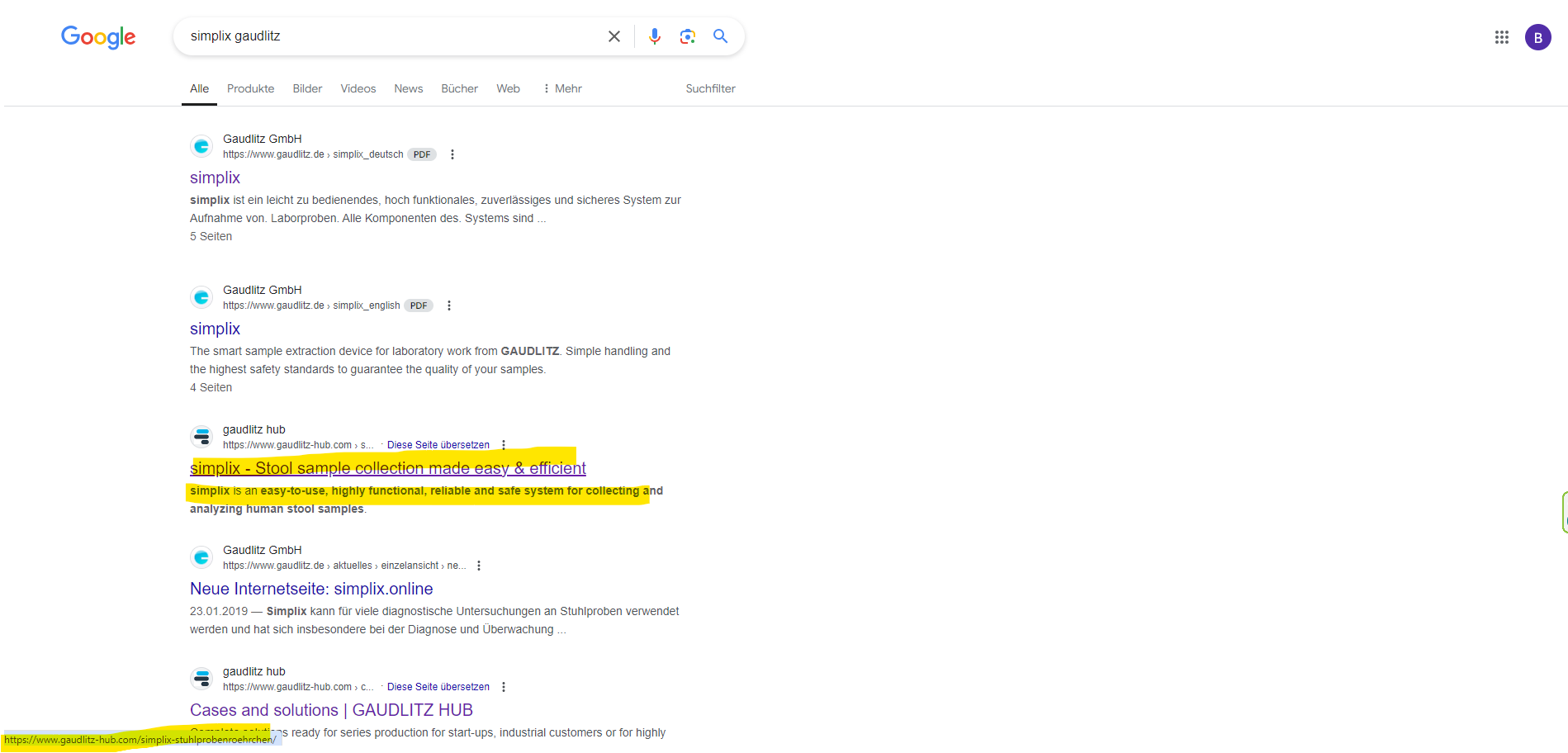Start voice search with the microphone icon
1568x753 pixels.
pos(655,36)
